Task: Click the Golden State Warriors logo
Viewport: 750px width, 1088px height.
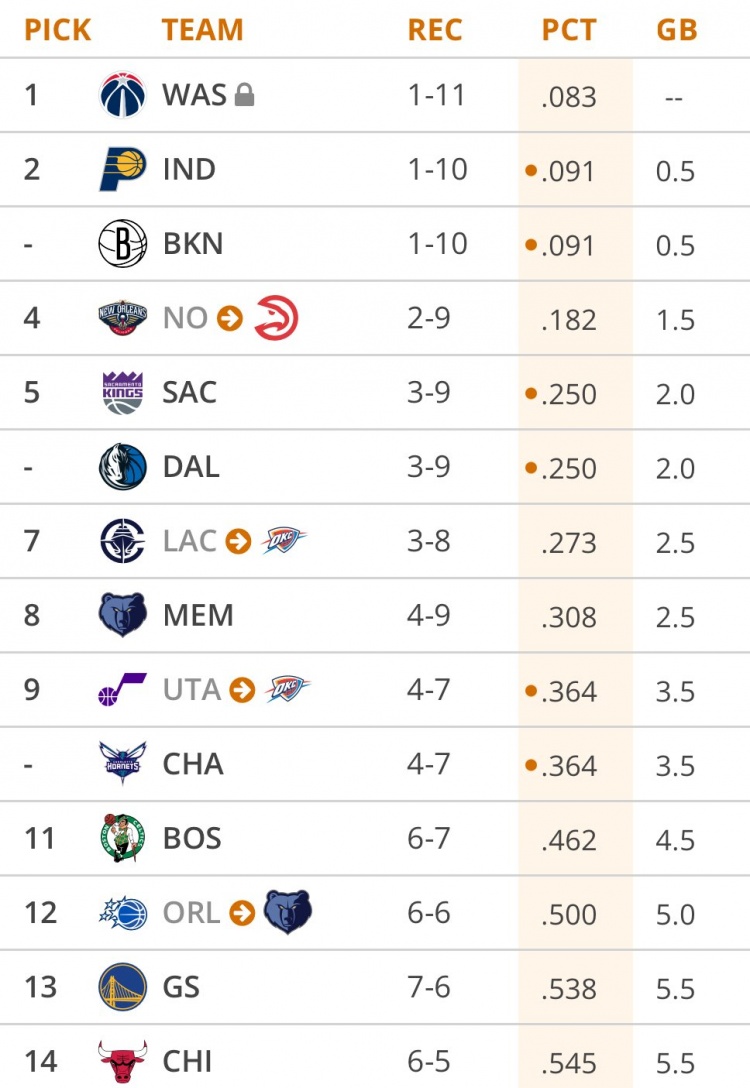Action: pyautogui.click(x=123, y=987)
